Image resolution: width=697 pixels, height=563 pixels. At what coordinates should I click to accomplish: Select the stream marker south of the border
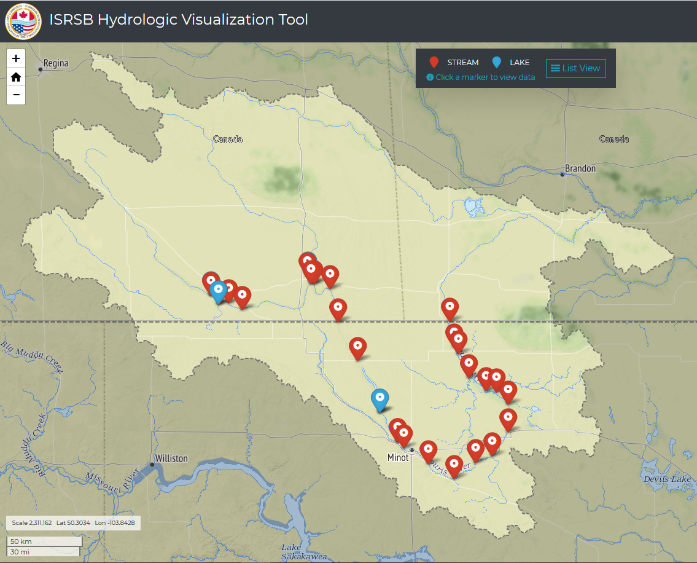point(358,348)
